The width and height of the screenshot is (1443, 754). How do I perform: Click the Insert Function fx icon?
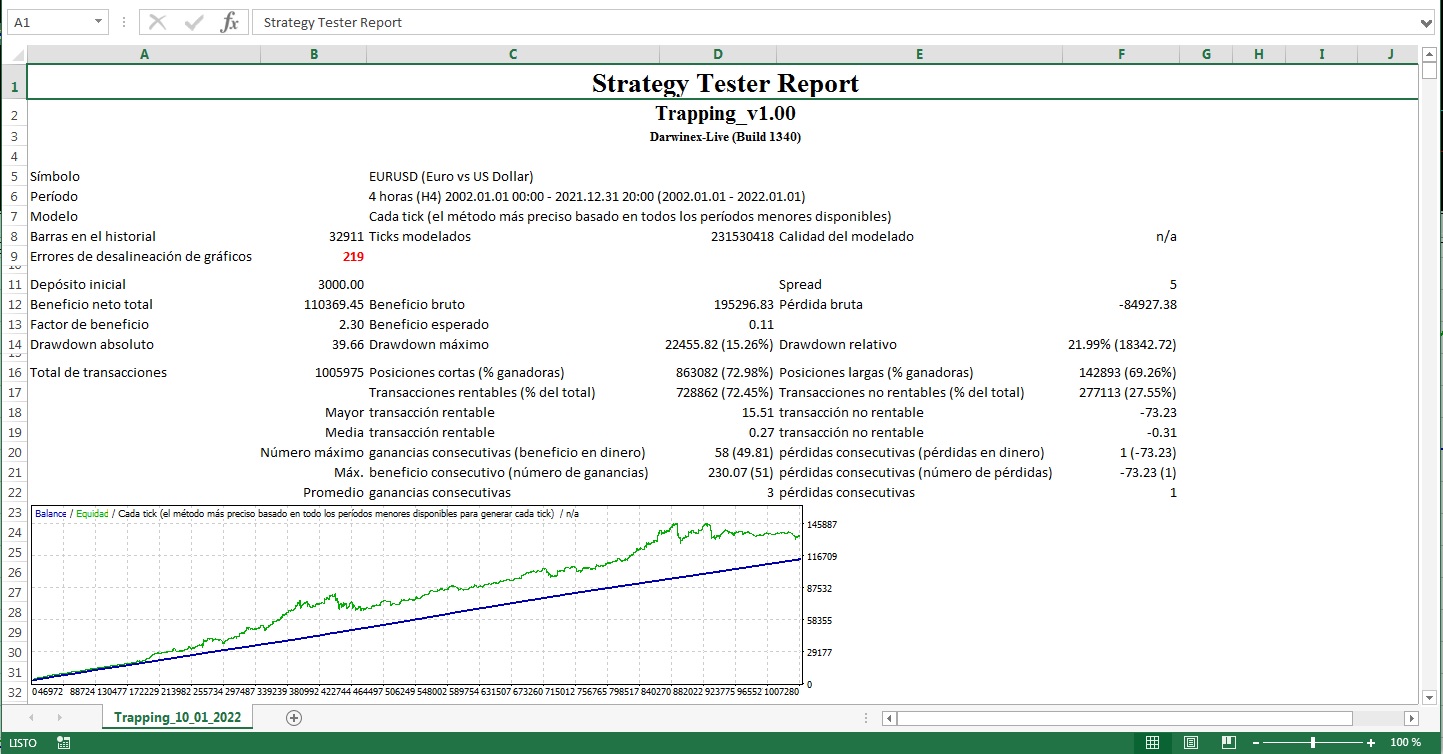point(229,22)
